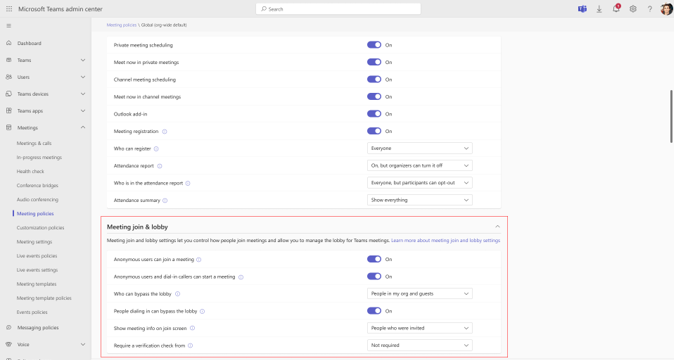The image size is (674, 360).
Task: Click the search box at top
Action: (x=338, y=9)
